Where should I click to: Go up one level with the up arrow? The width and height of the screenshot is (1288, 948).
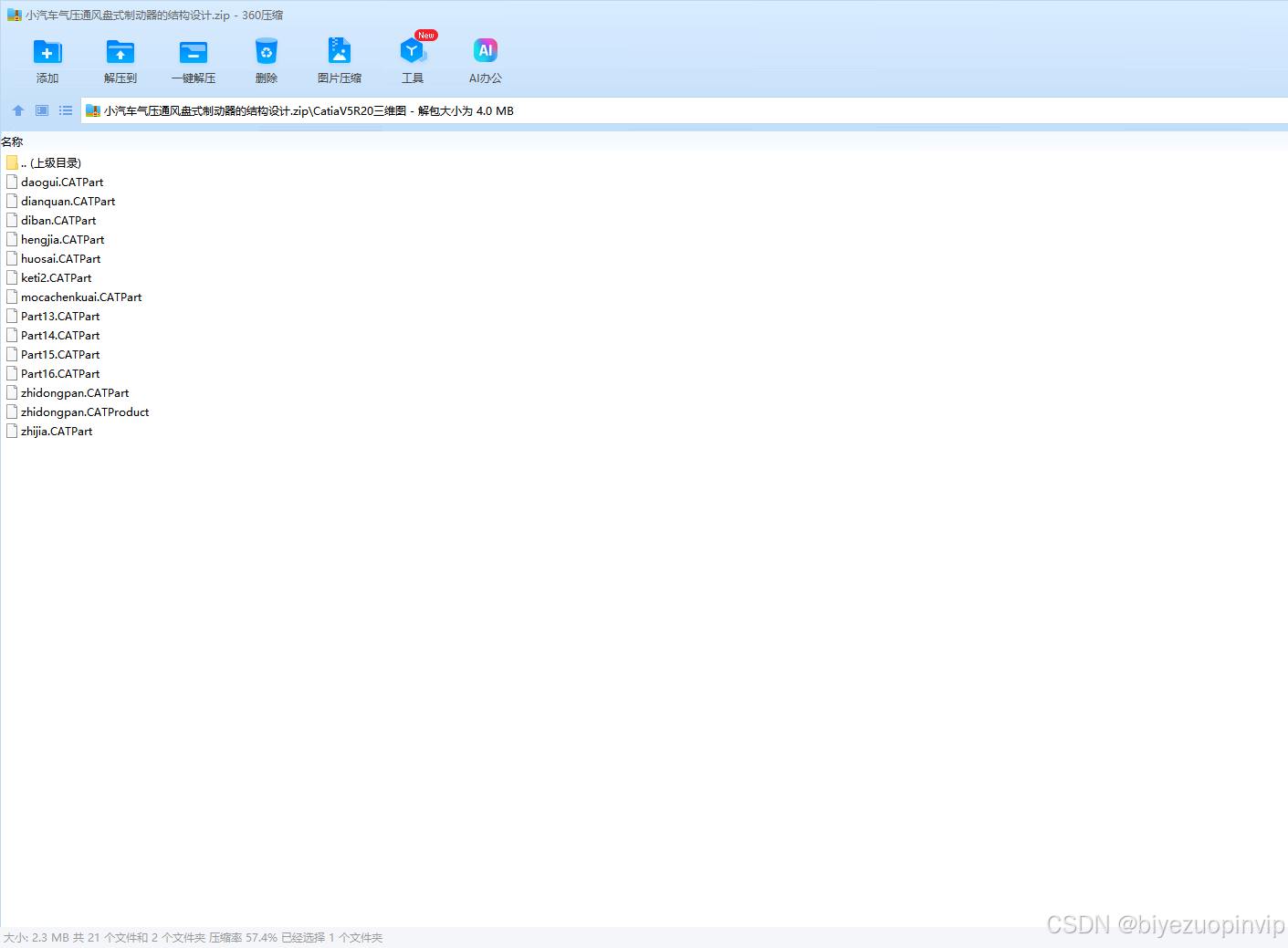[18, 110]
